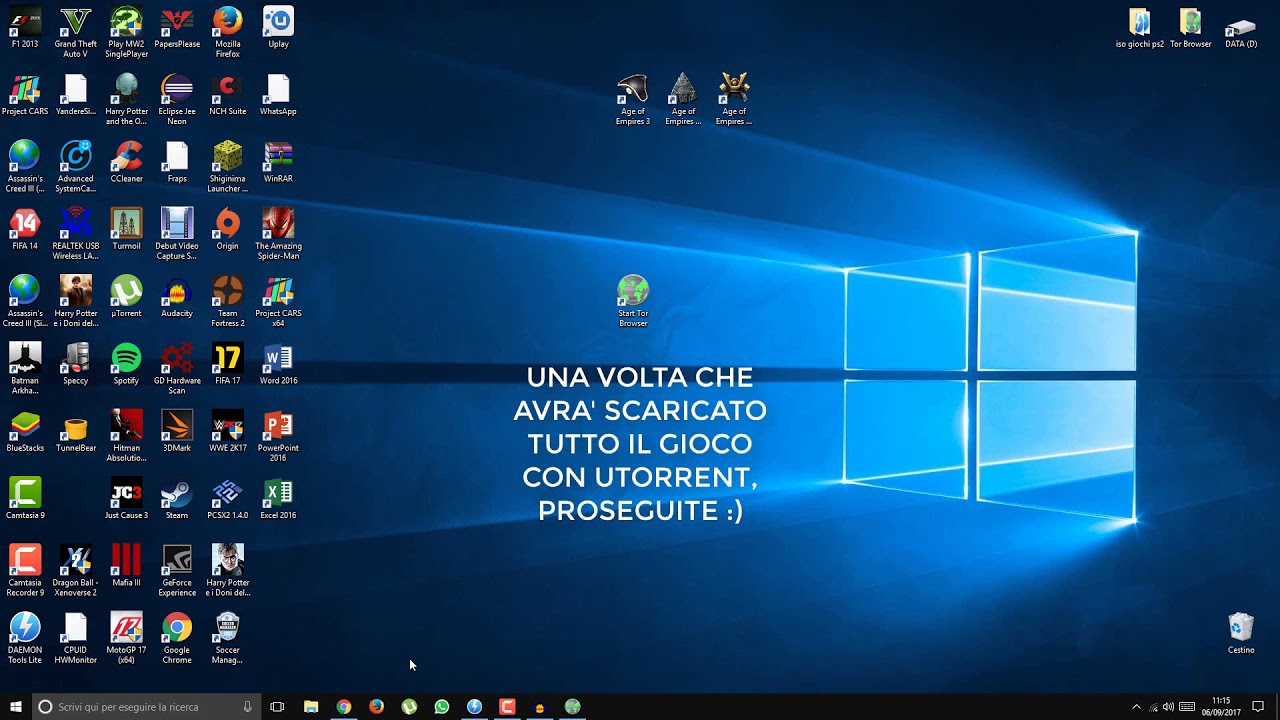This screenshot has width=1280, height=720.
Task: Select PowerPoint 2016 desktop icon
Action: pos(278,436)
